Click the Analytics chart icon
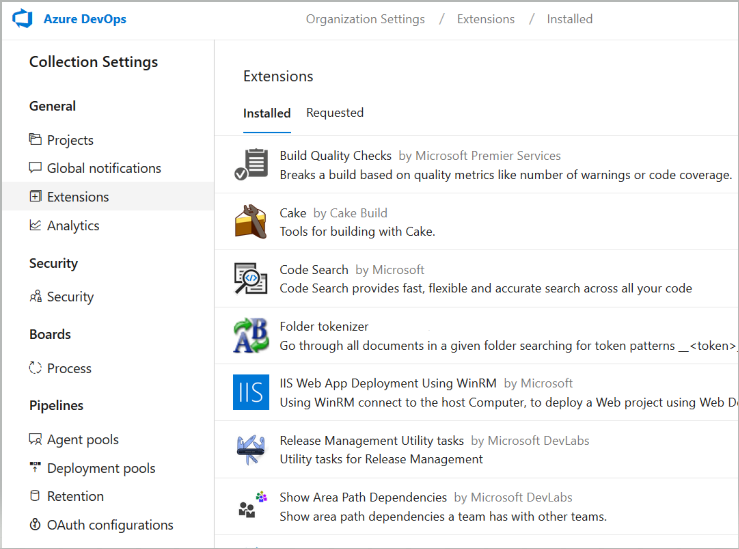This screenshot has height=549, width=739. [35, 225]
